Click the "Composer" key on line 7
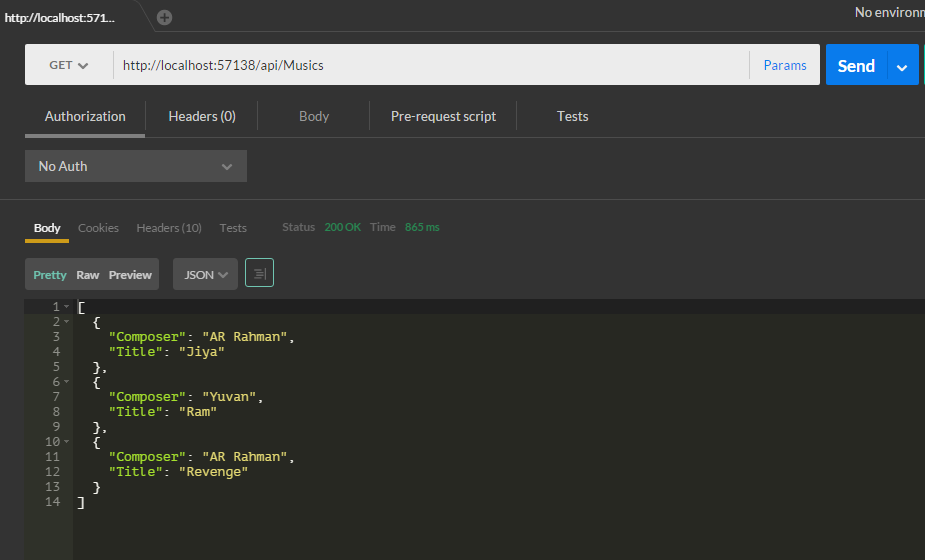 click(147, 397)
